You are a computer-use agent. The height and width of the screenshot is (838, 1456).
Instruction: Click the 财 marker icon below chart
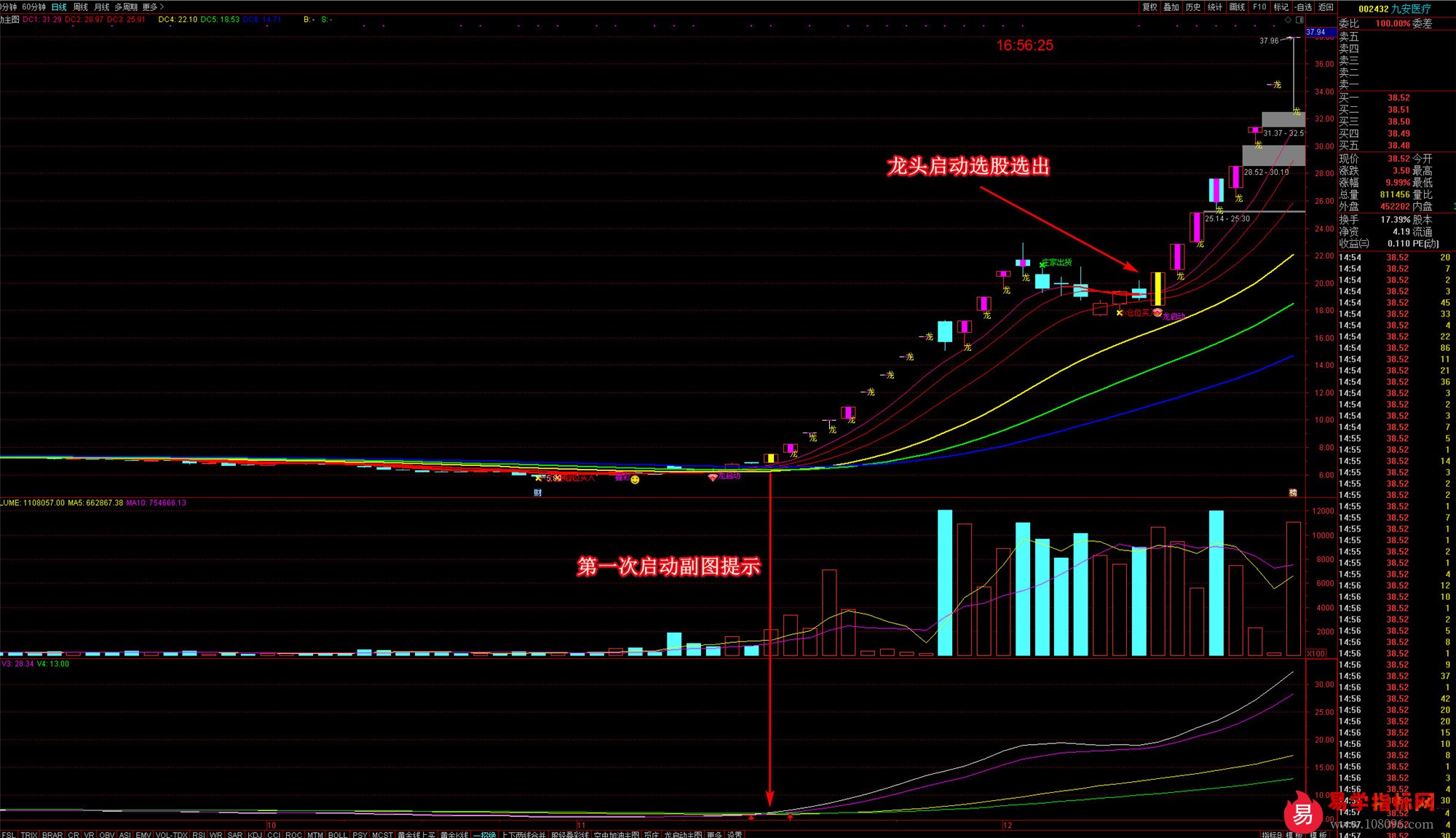tap(538, 493)
